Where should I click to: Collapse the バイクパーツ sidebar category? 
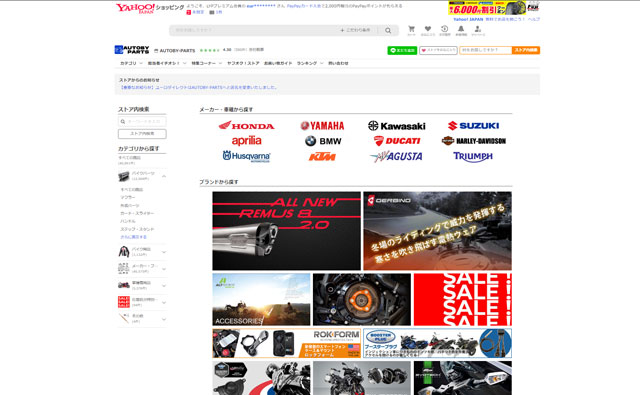point(164,176)
